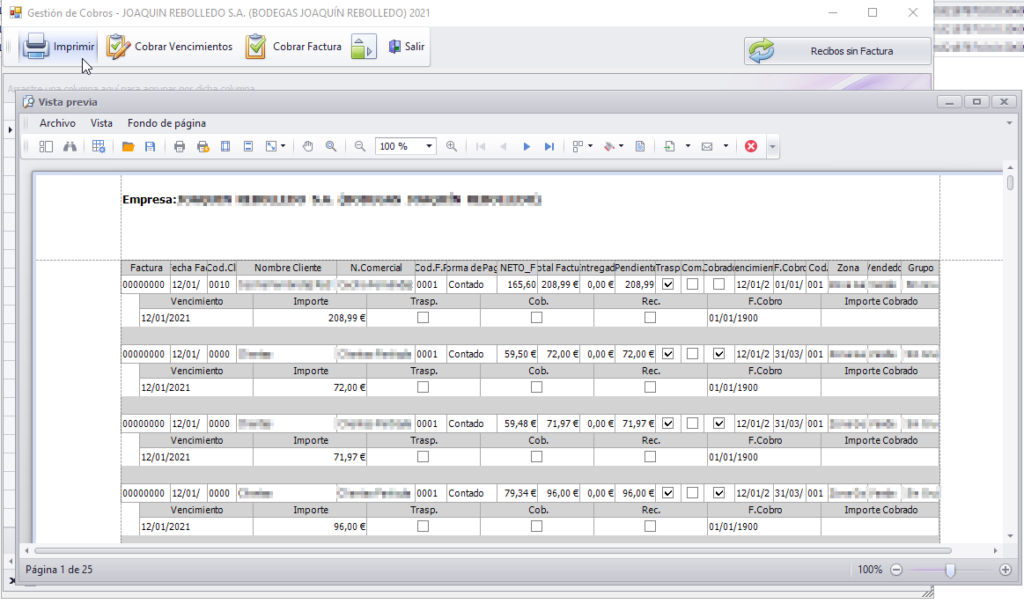Click the Cobrar Factura button
The width and height of the screenshot is (1024, 604).
294,47
